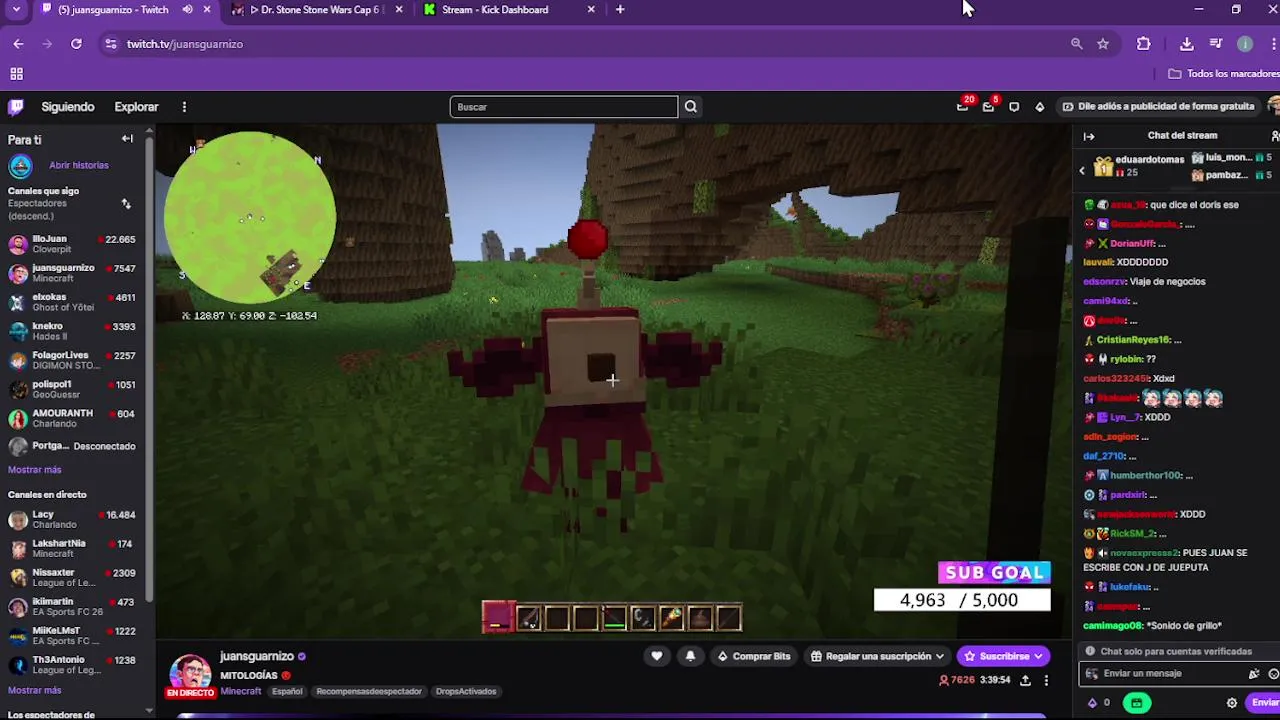Click Abrir historias link

(79, 165)
